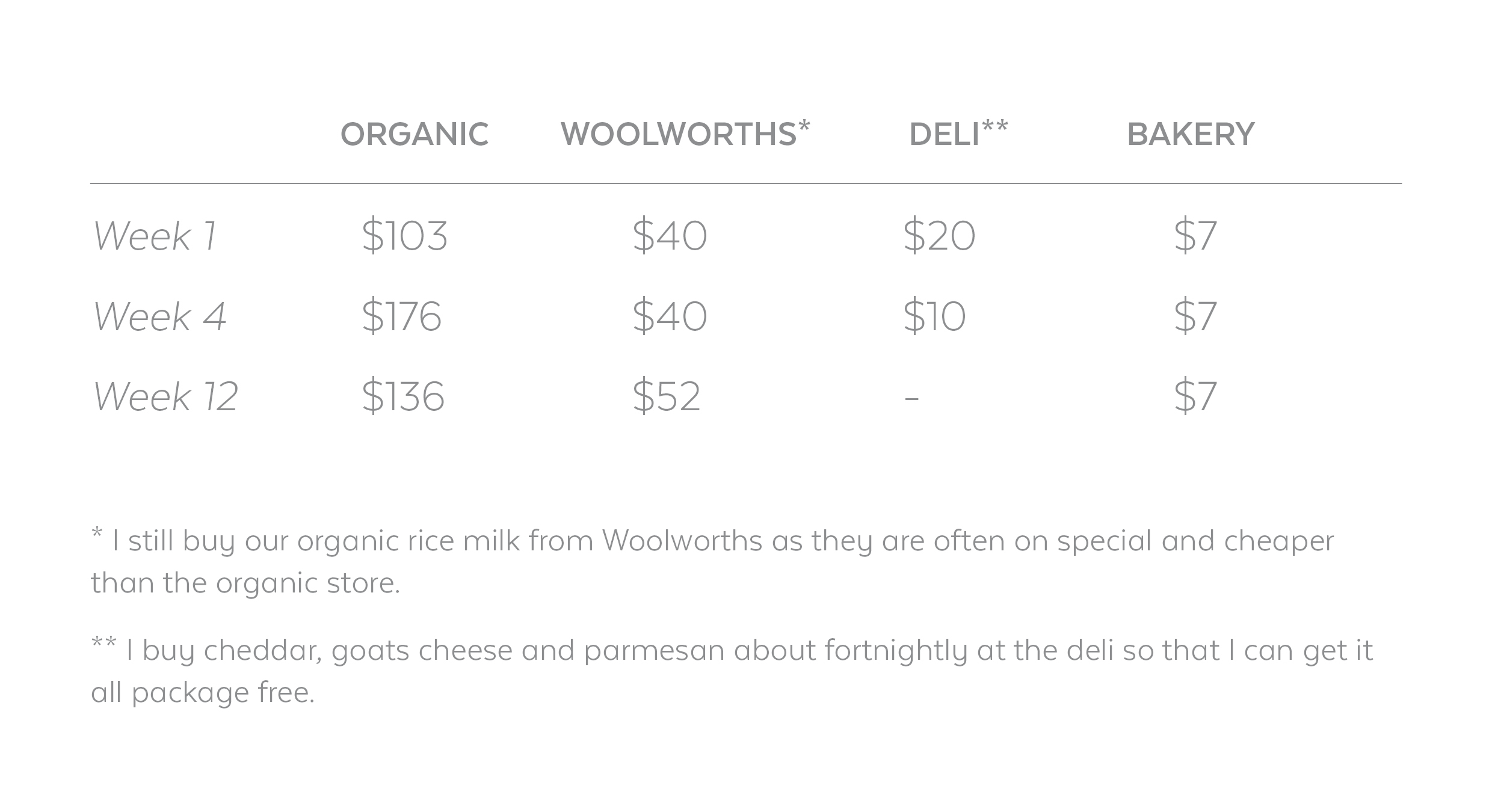Click the $20 deli value
The height and width of the screenshot is (812, 1492).
coord(939,235)
